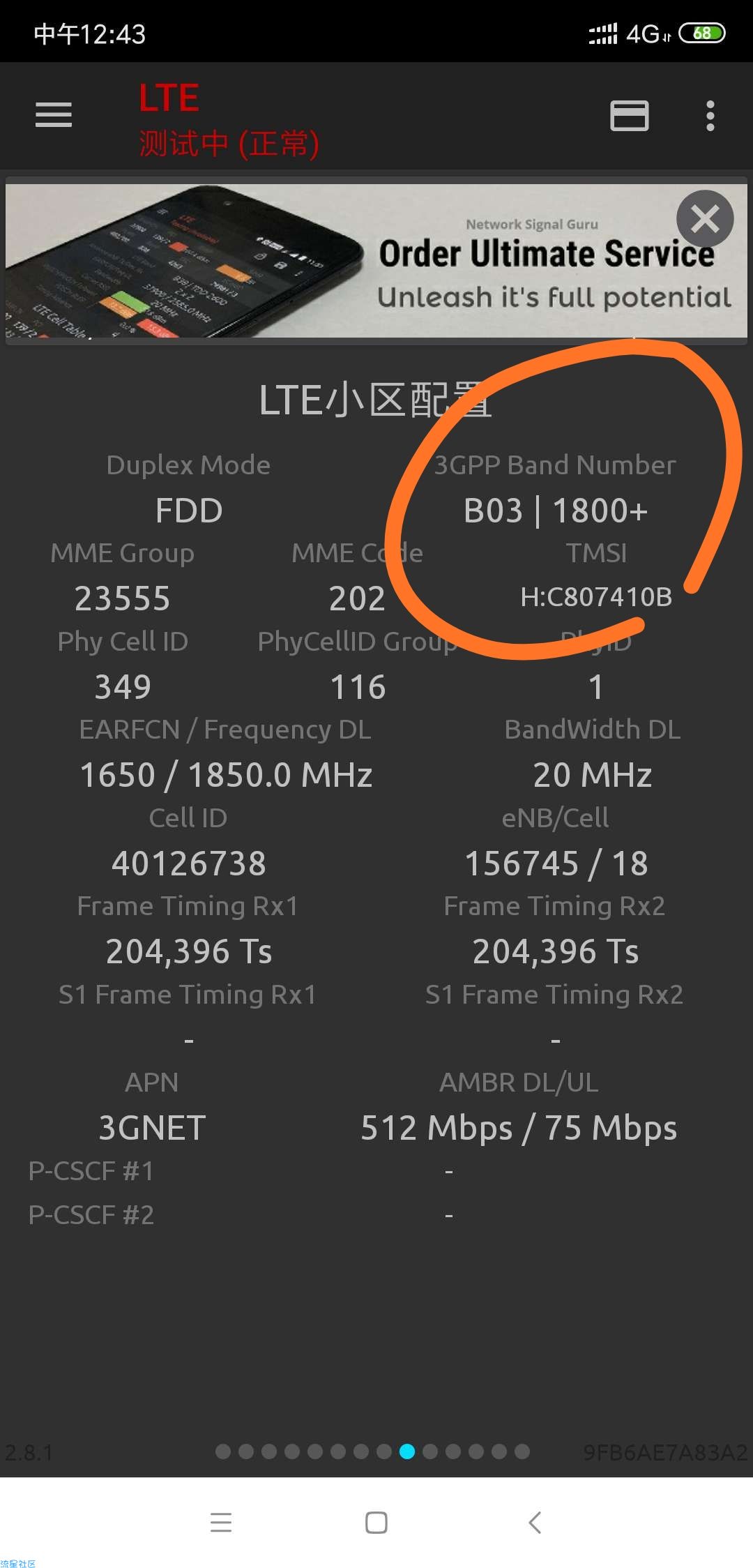The width and height of the screenshot is (753, 1568).
Task: Close the Order Ultimate Service ad
Action: pos(705,219)
